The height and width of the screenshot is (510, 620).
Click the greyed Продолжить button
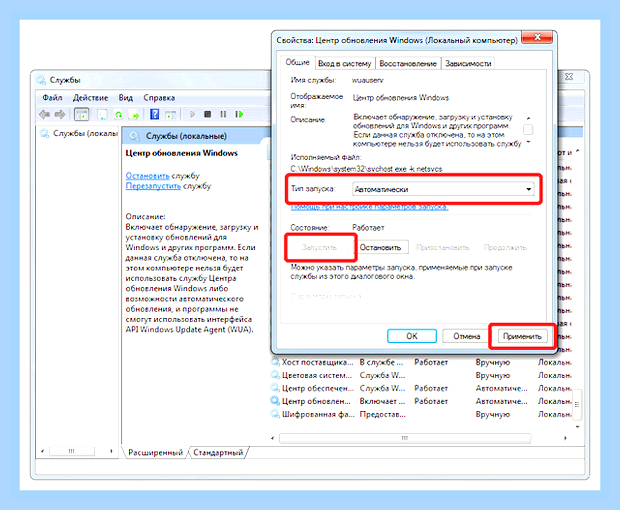click(505, 247)
